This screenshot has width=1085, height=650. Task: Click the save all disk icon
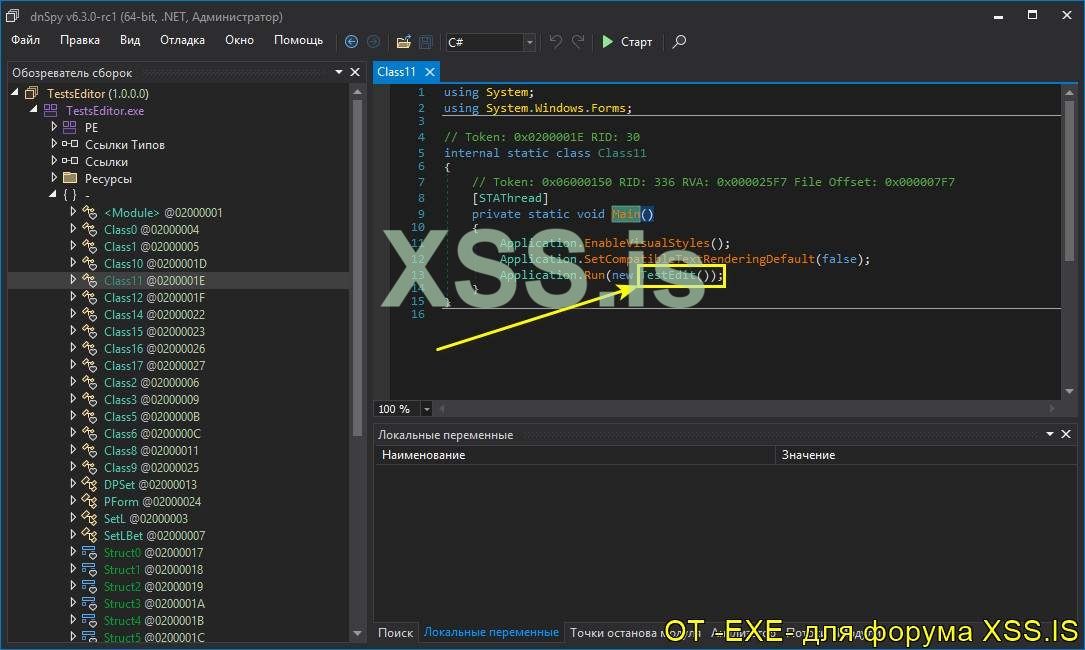425,42
